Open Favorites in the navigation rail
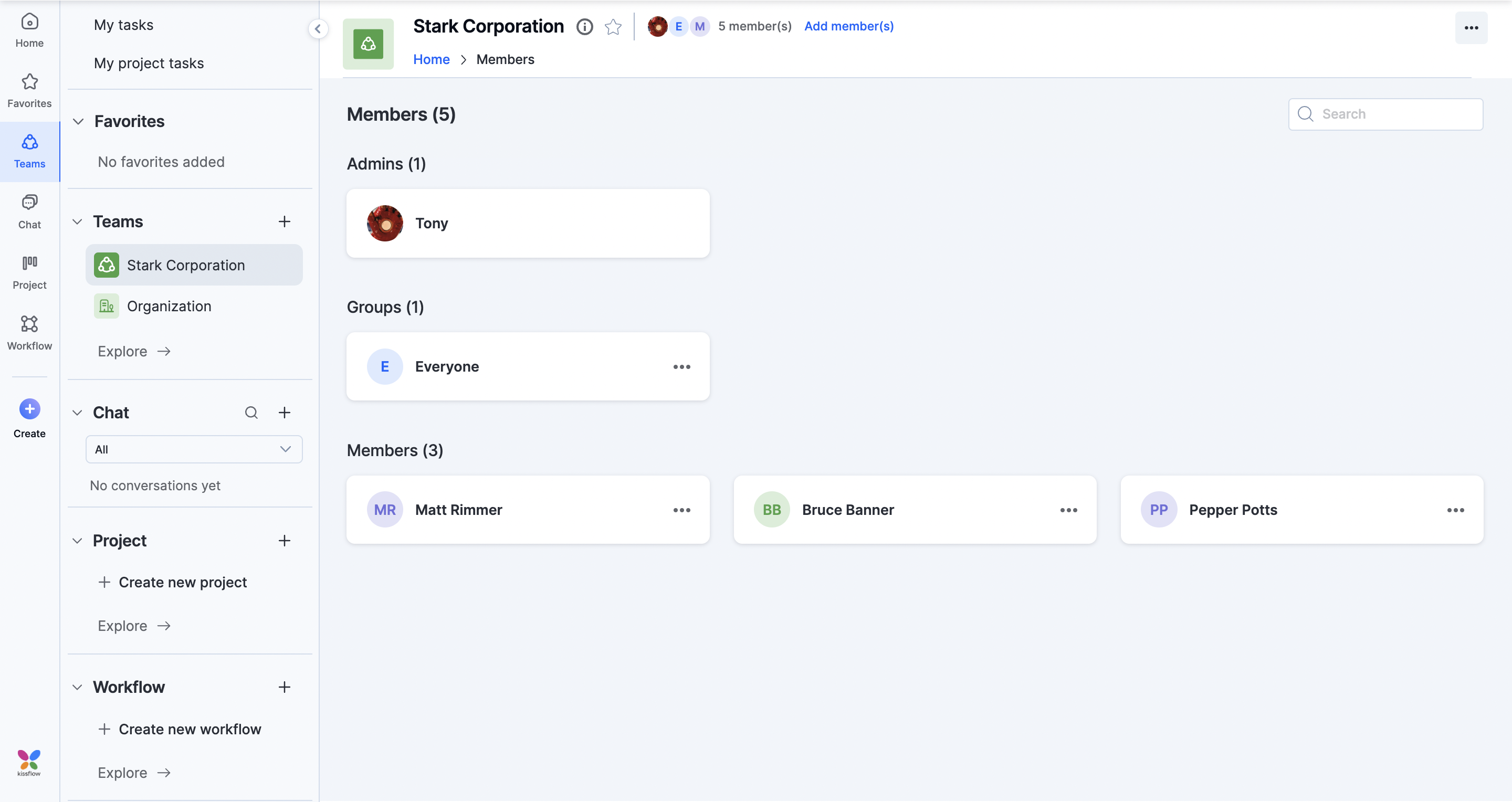1512x802 pixels. pos(29,91)
